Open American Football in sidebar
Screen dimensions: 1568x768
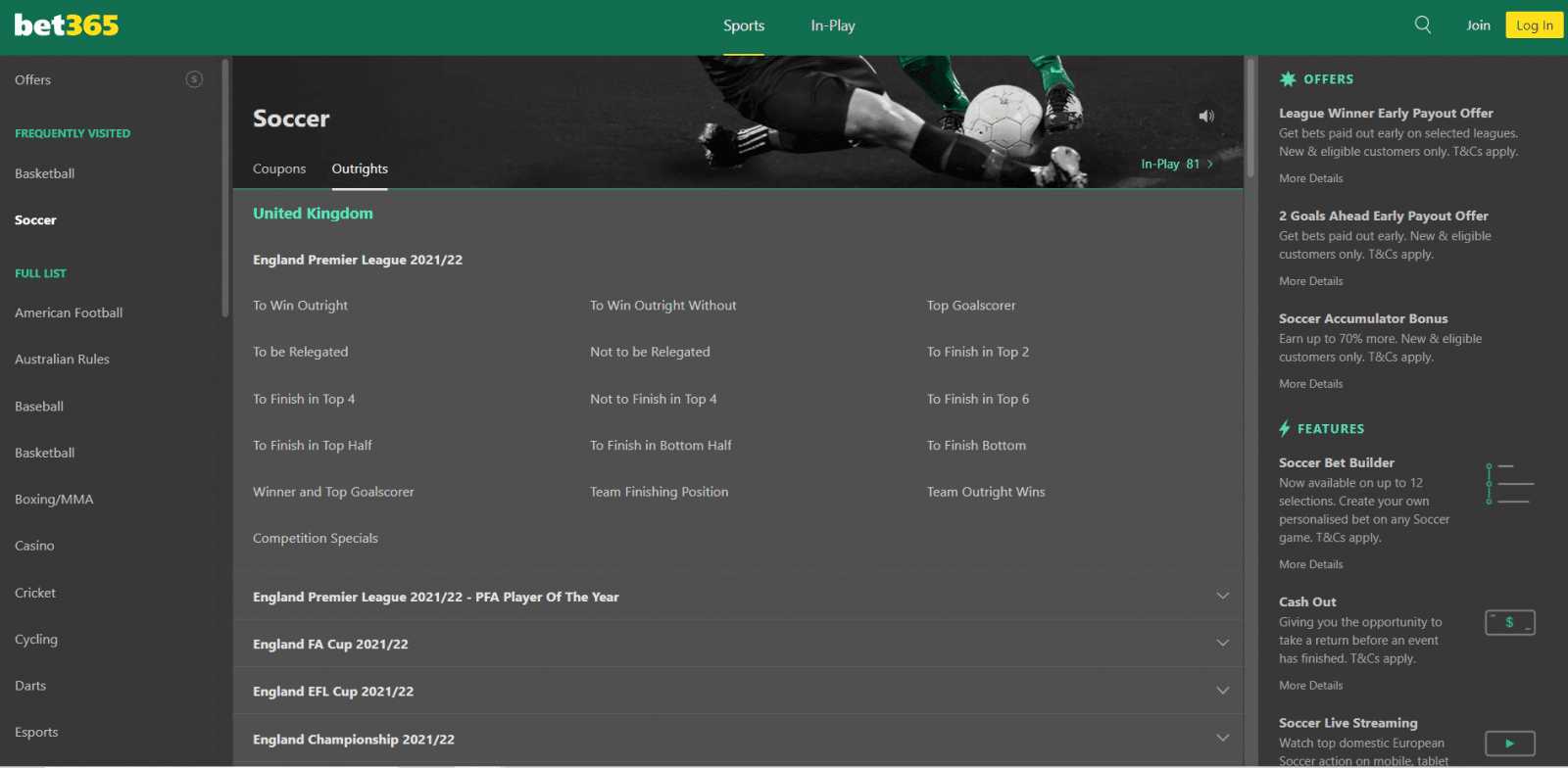pos(69,312)
